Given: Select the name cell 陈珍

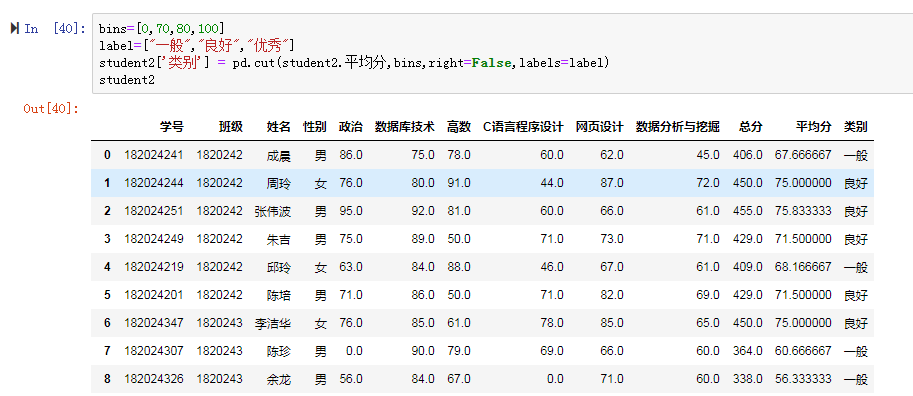Looking at the screenshot, I should click(279, 352).
